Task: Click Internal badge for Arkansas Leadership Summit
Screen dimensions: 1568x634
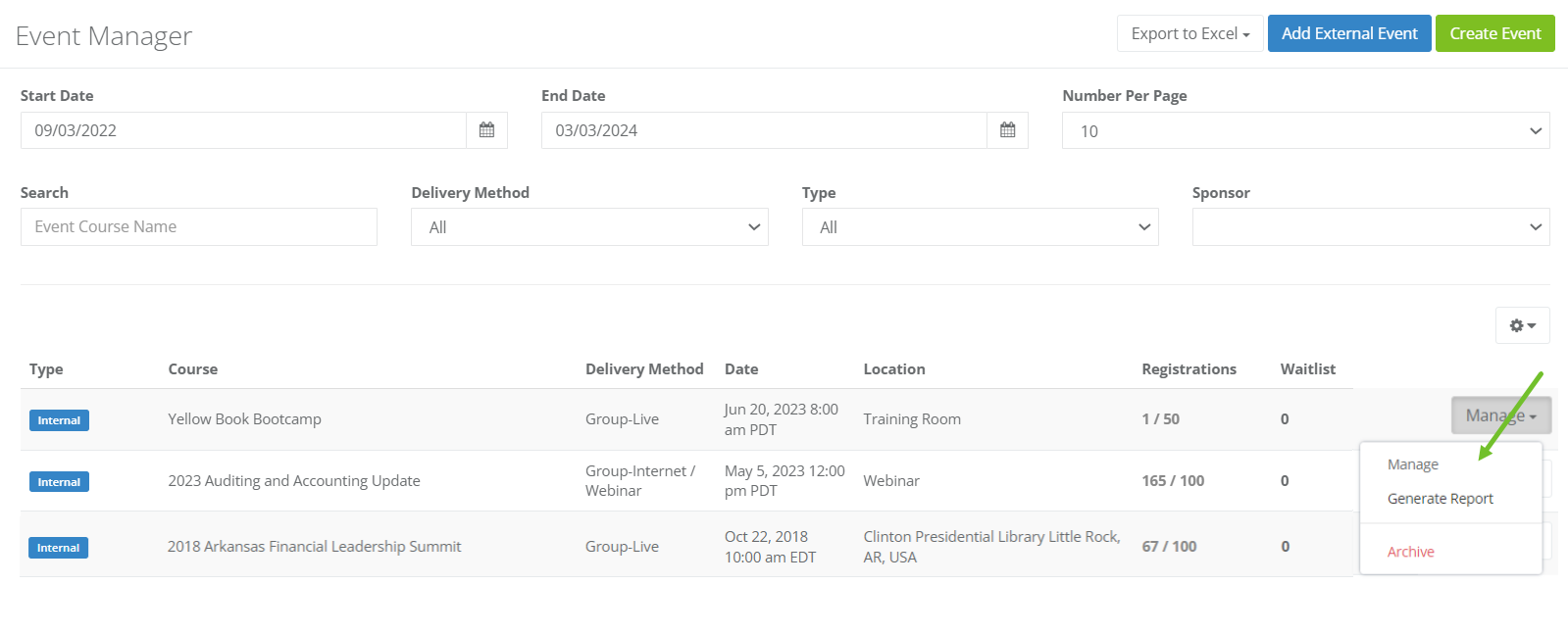Action: click(x=59, y=548)
